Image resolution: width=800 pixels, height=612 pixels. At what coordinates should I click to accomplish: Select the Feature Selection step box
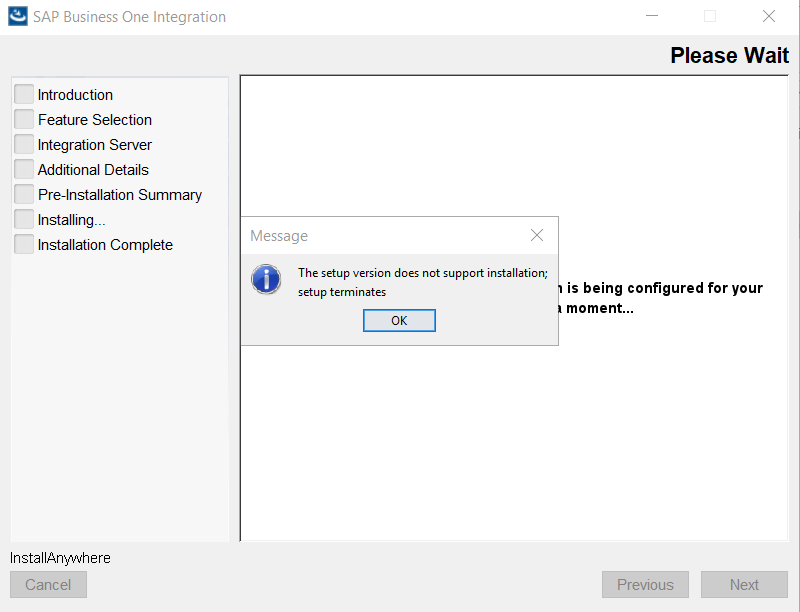point(24,119)
